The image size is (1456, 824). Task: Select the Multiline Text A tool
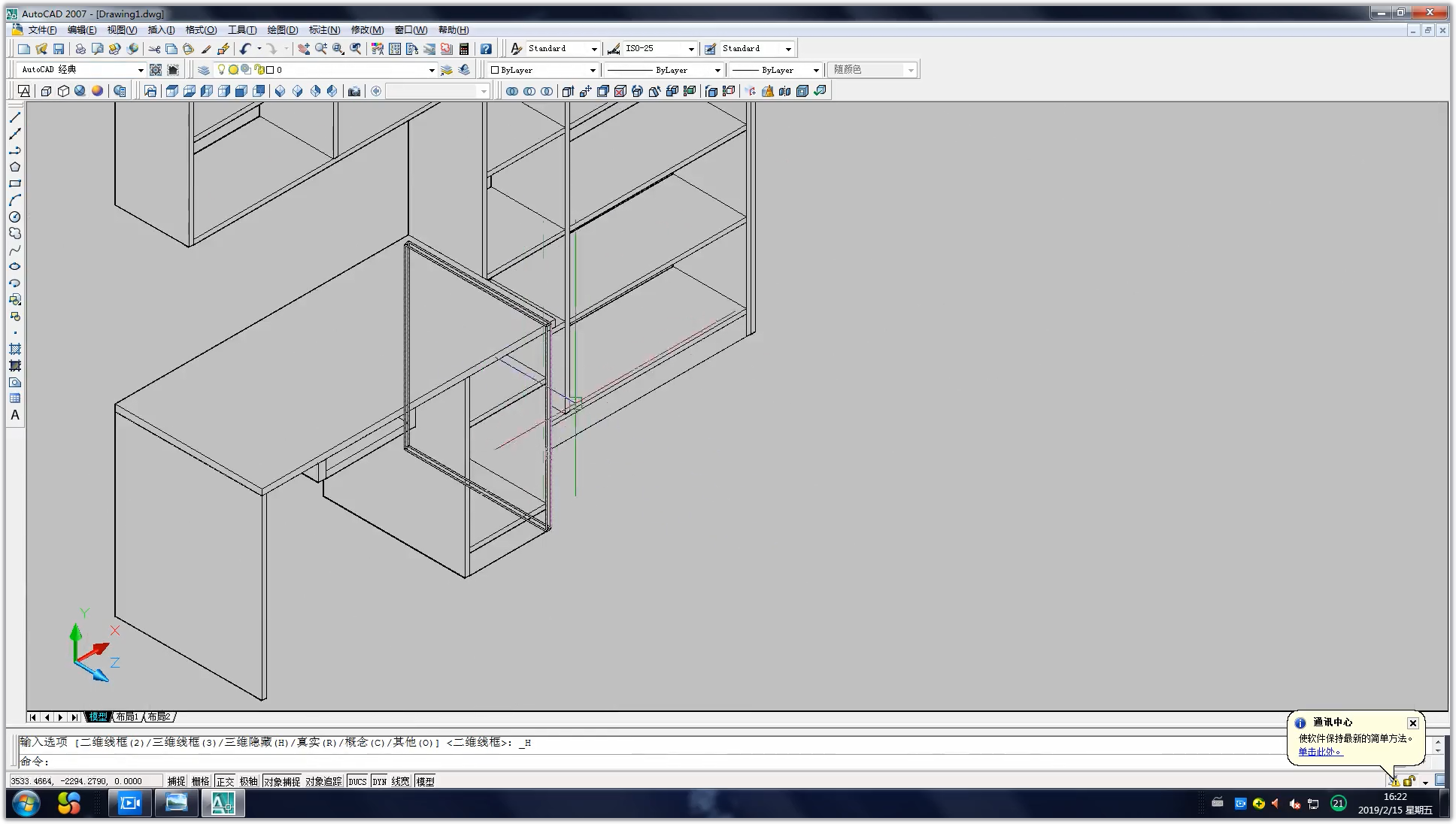[15, 415]
